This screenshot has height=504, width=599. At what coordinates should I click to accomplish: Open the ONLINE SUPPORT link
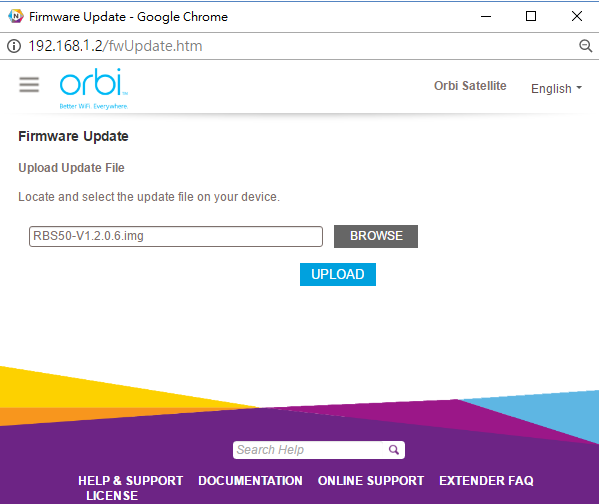click(371, 480)
